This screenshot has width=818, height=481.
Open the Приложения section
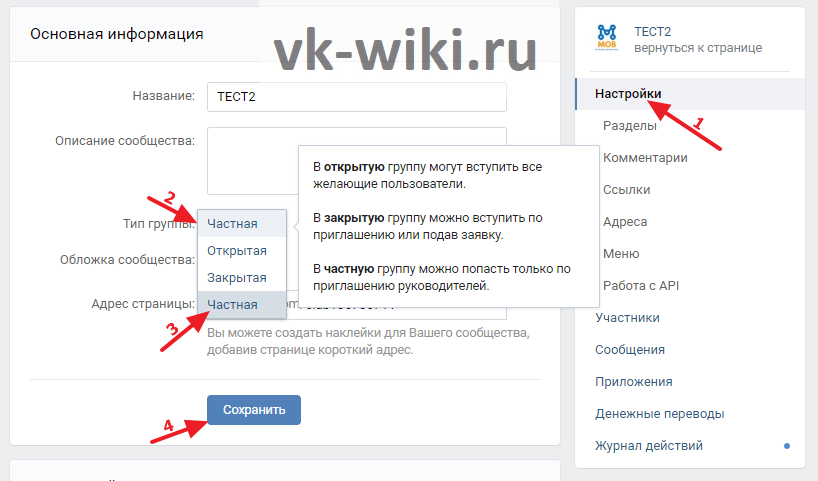coord(633,382)
